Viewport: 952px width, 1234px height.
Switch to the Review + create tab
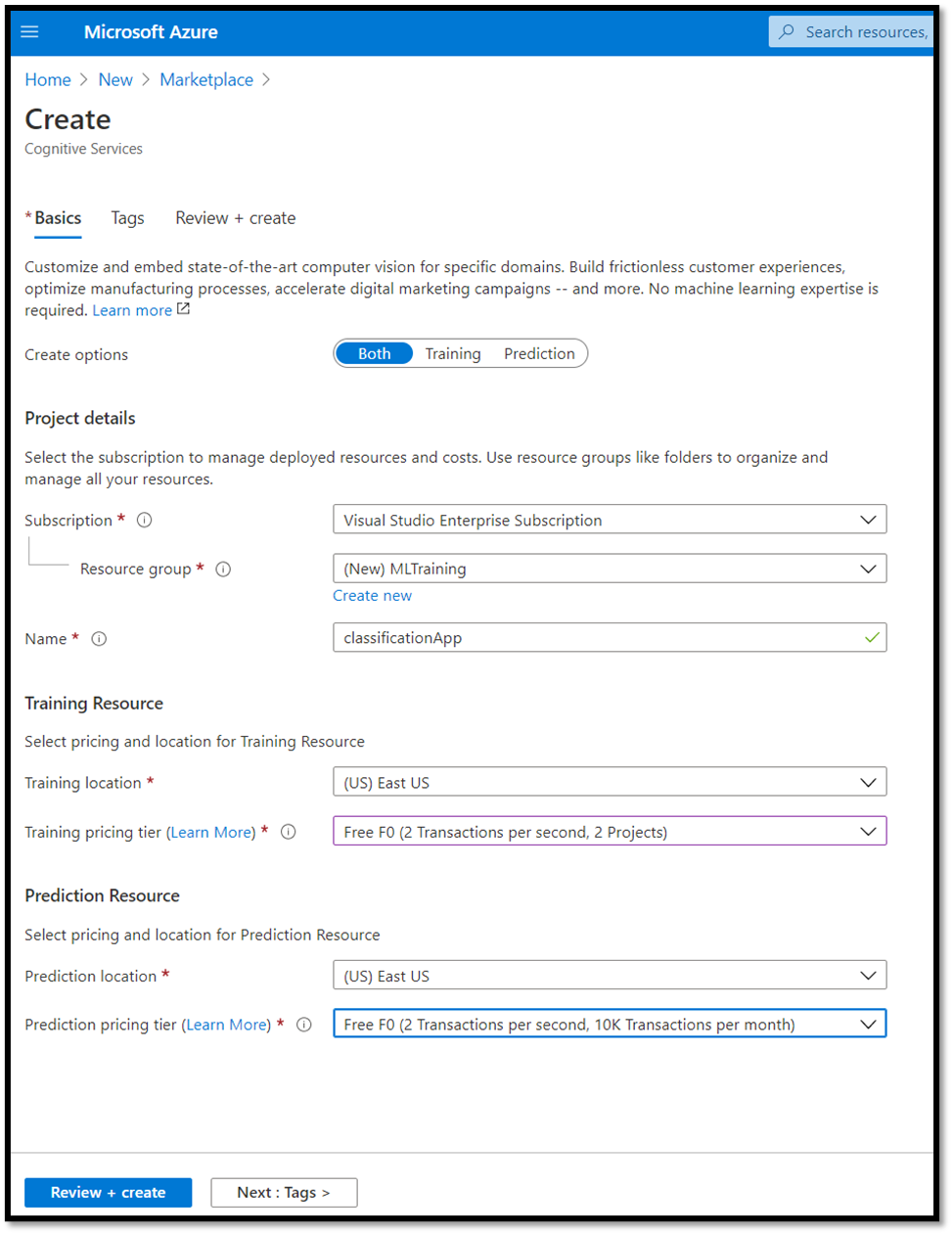(x=235, y=217)
